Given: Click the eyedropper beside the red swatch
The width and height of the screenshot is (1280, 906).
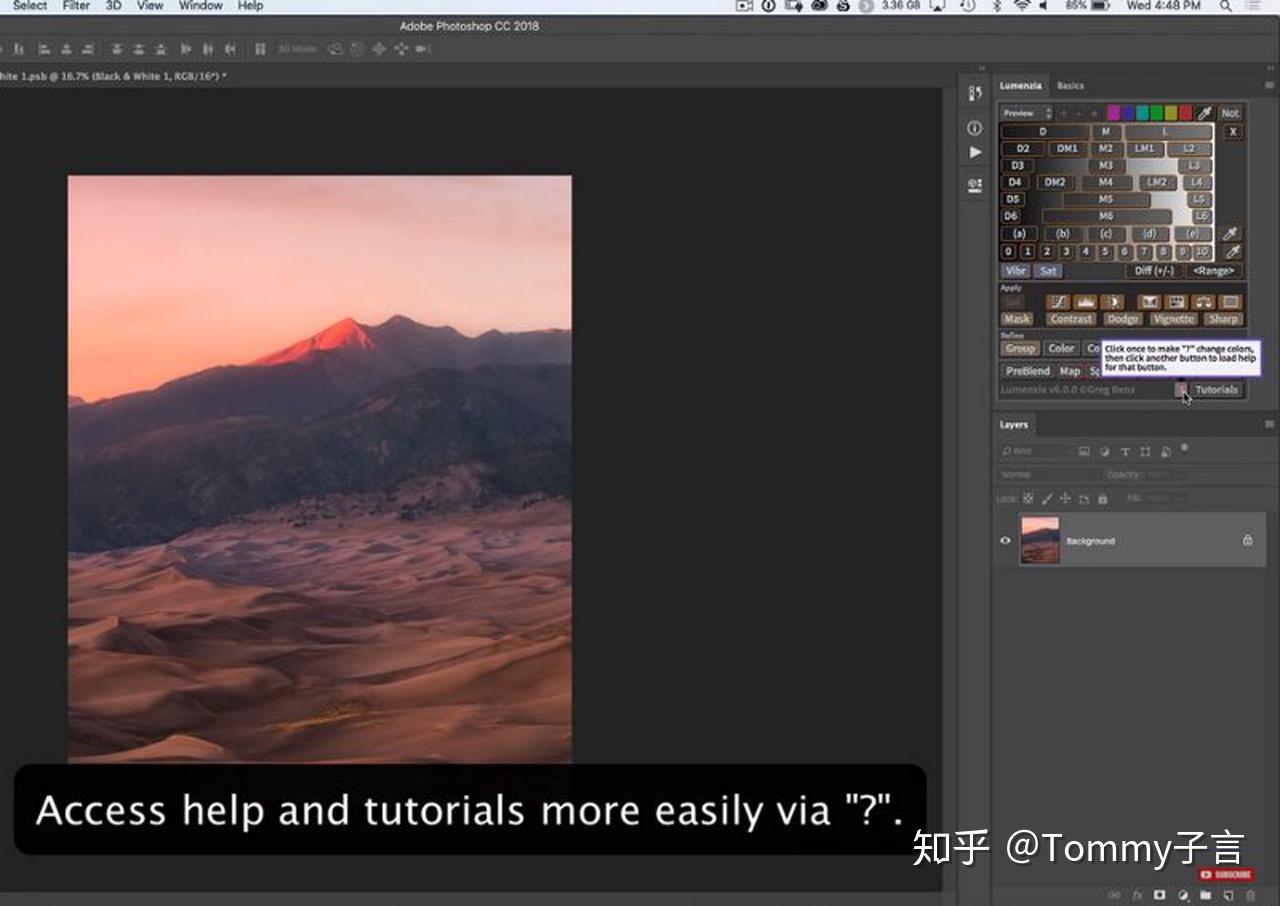Looking at the screenshot, I should (x=1205, y=113).
